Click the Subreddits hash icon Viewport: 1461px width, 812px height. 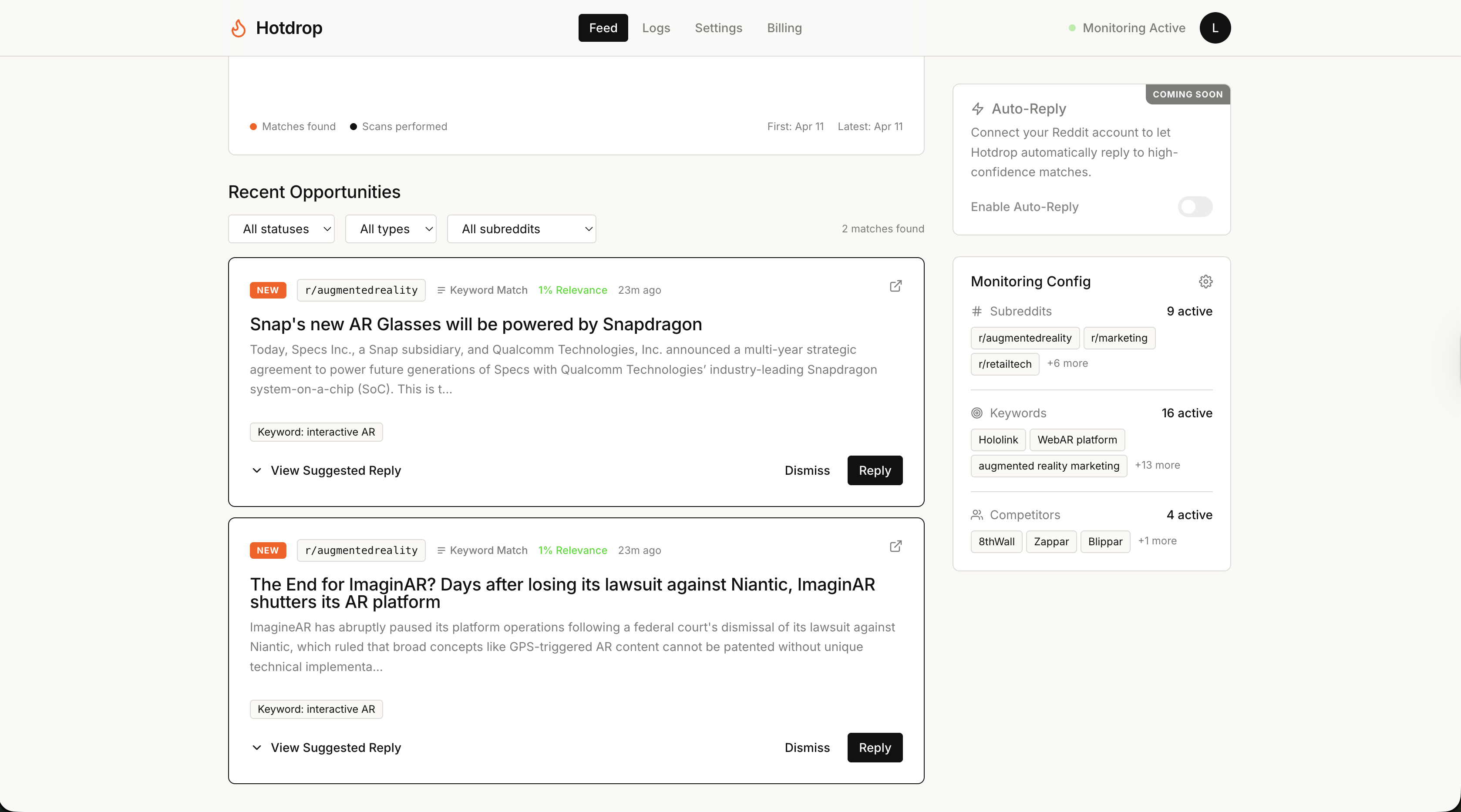[x=976, y=311]
